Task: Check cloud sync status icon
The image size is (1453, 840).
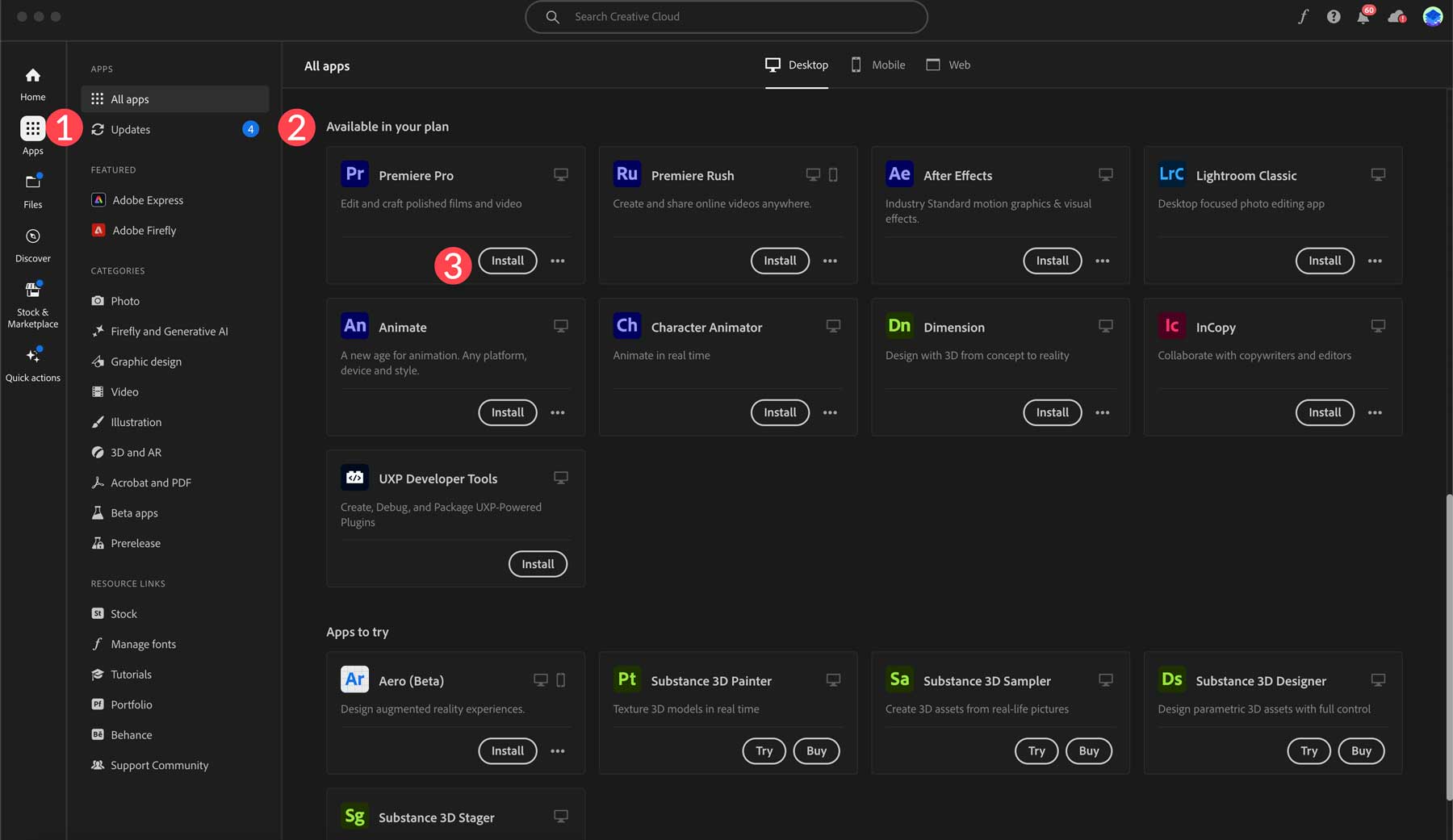Action: tap(1396, 16)
